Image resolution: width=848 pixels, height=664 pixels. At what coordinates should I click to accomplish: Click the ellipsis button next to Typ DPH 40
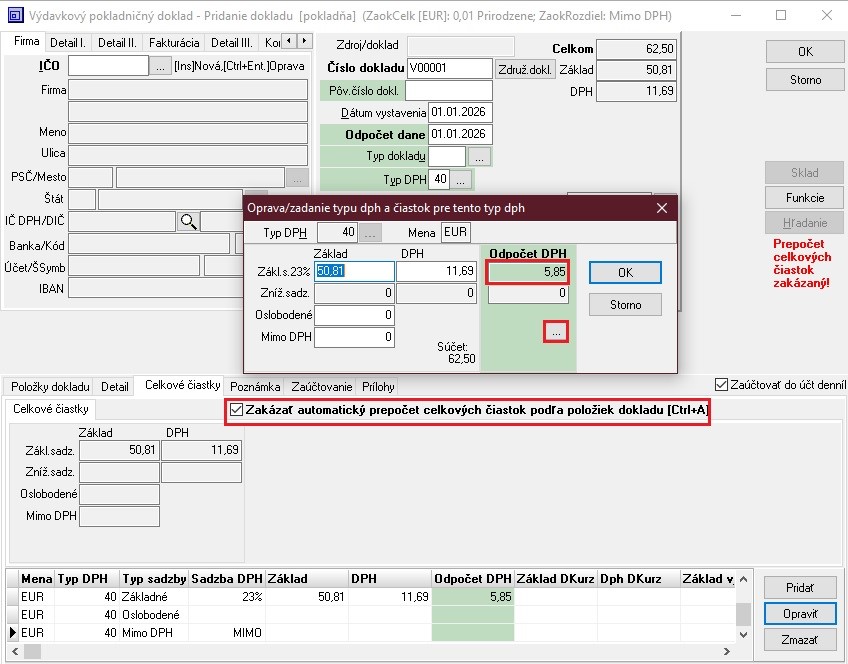tap(461, 180)
